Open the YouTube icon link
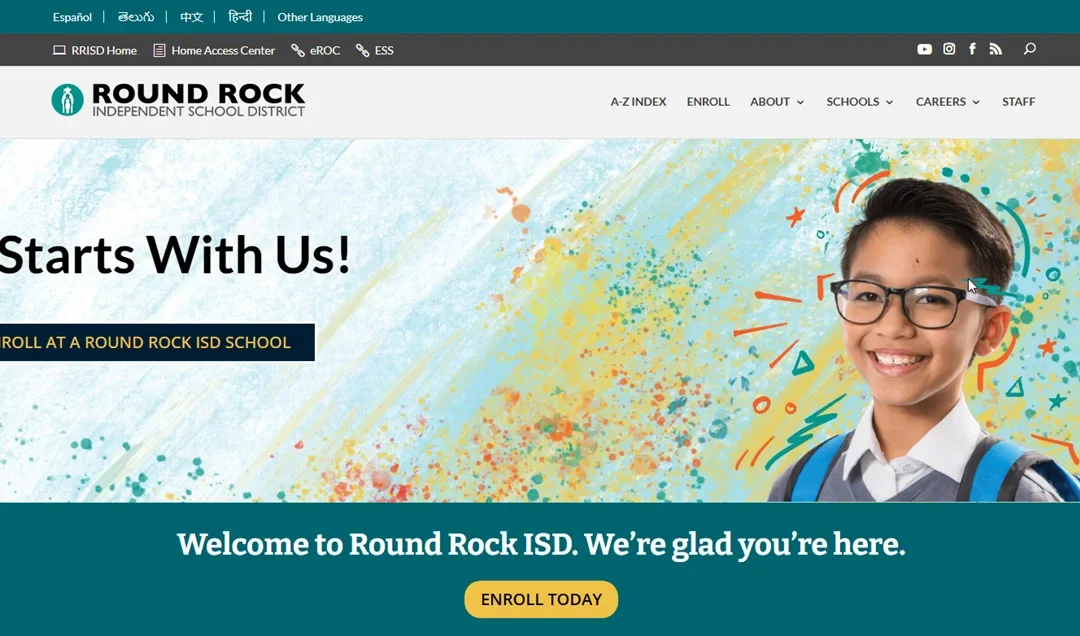 924,49
